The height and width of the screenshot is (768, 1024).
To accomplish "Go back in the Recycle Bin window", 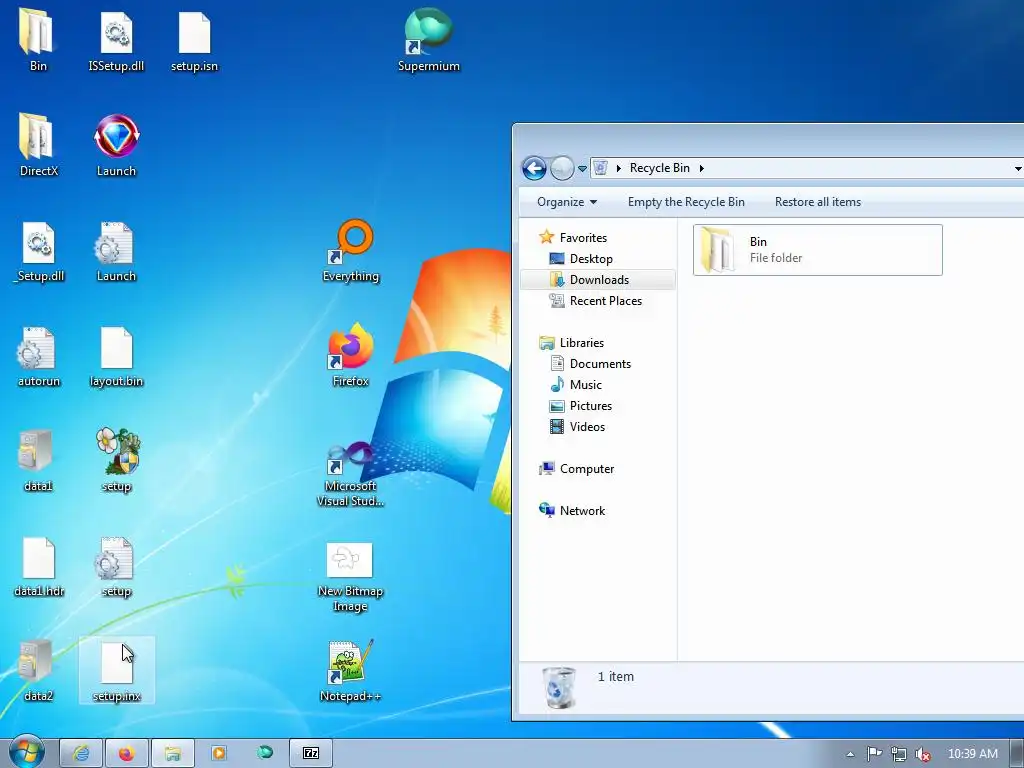I will 534,168.
